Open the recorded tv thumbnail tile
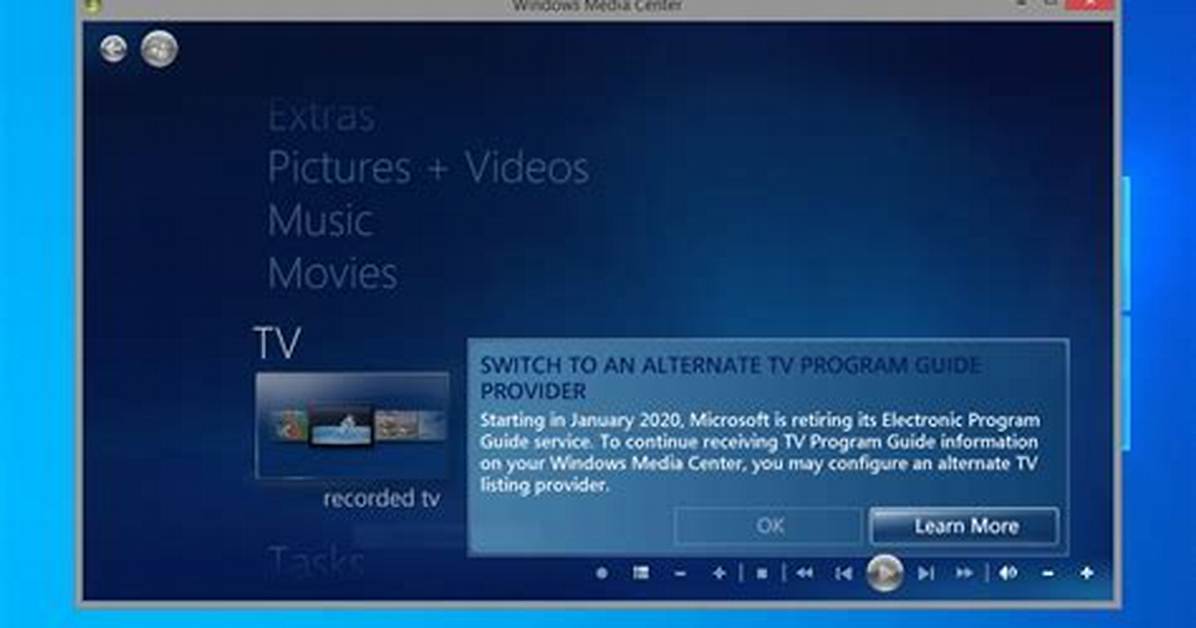This screenshot has width=1196, height=628. point(352,426)
